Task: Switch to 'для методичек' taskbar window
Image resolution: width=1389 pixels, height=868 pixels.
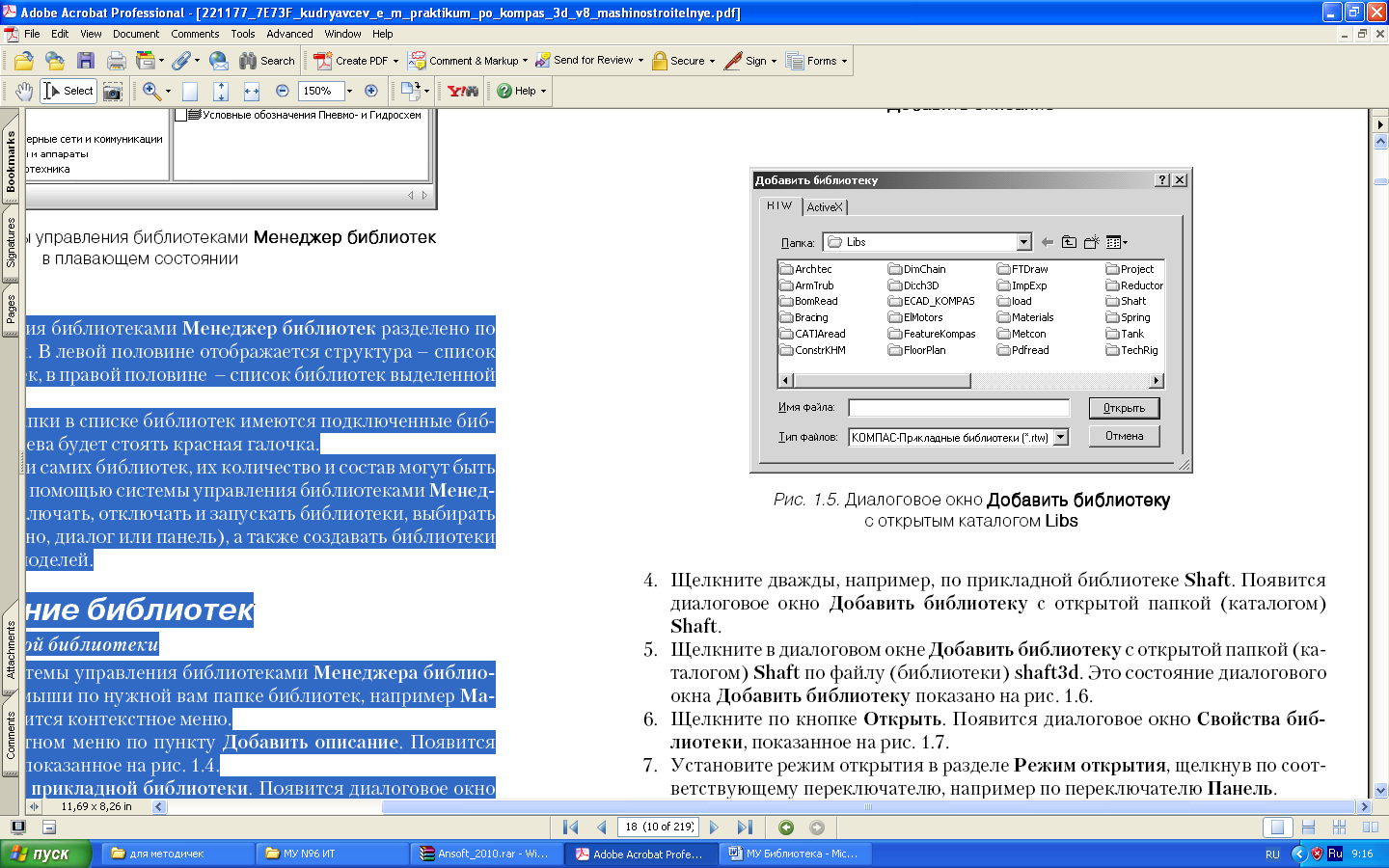Action: click(178, 854)
